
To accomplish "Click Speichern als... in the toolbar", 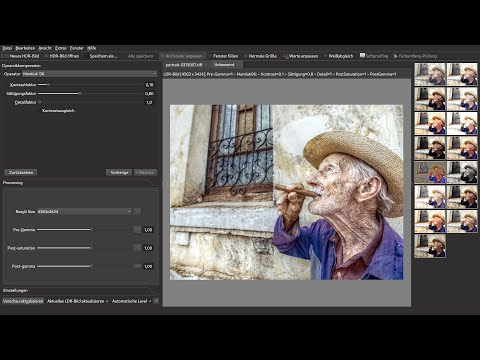I will point(101,56).
